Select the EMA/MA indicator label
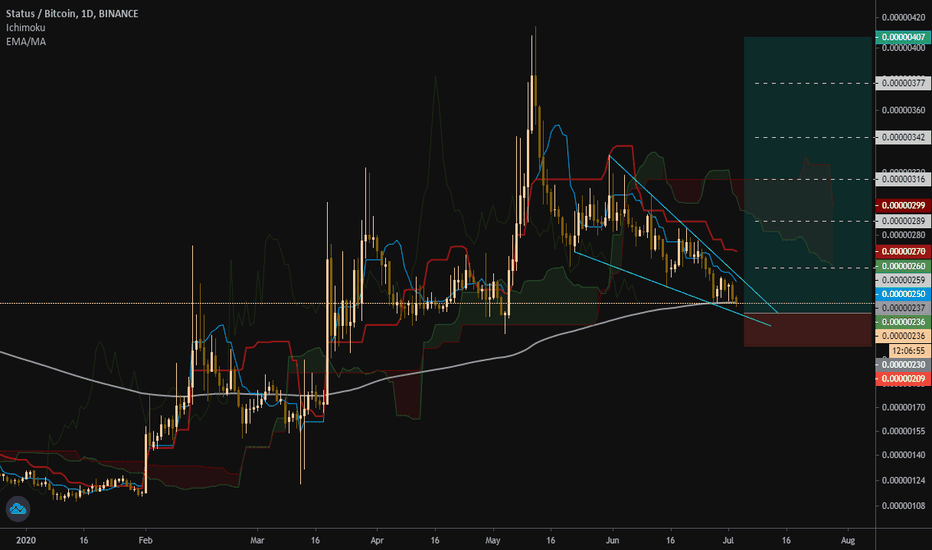 click(x=26, y=42)
